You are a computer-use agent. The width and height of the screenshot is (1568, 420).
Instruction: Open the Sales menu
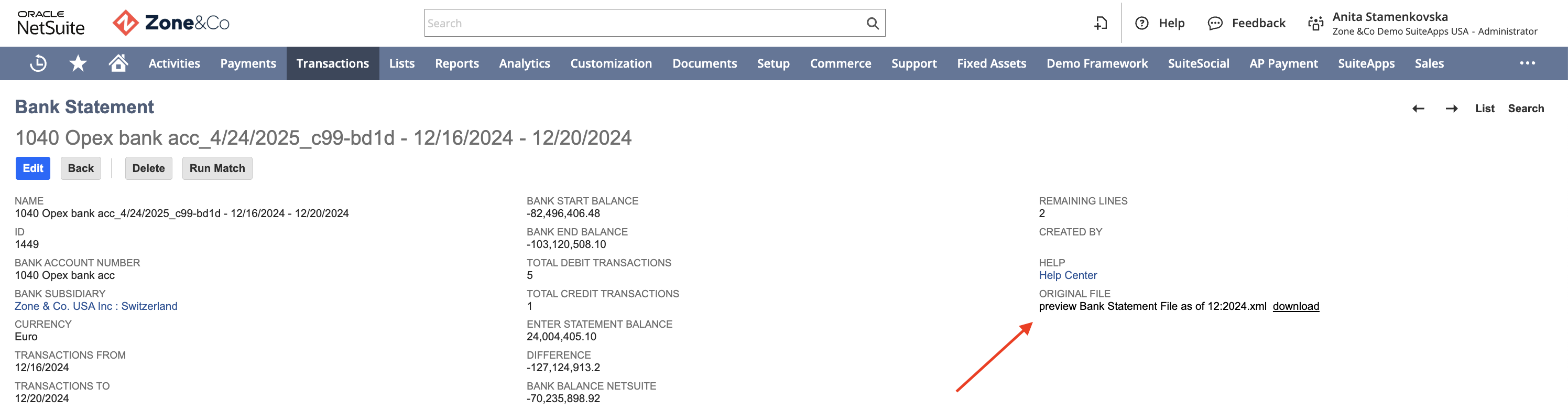pos(1429,63)
